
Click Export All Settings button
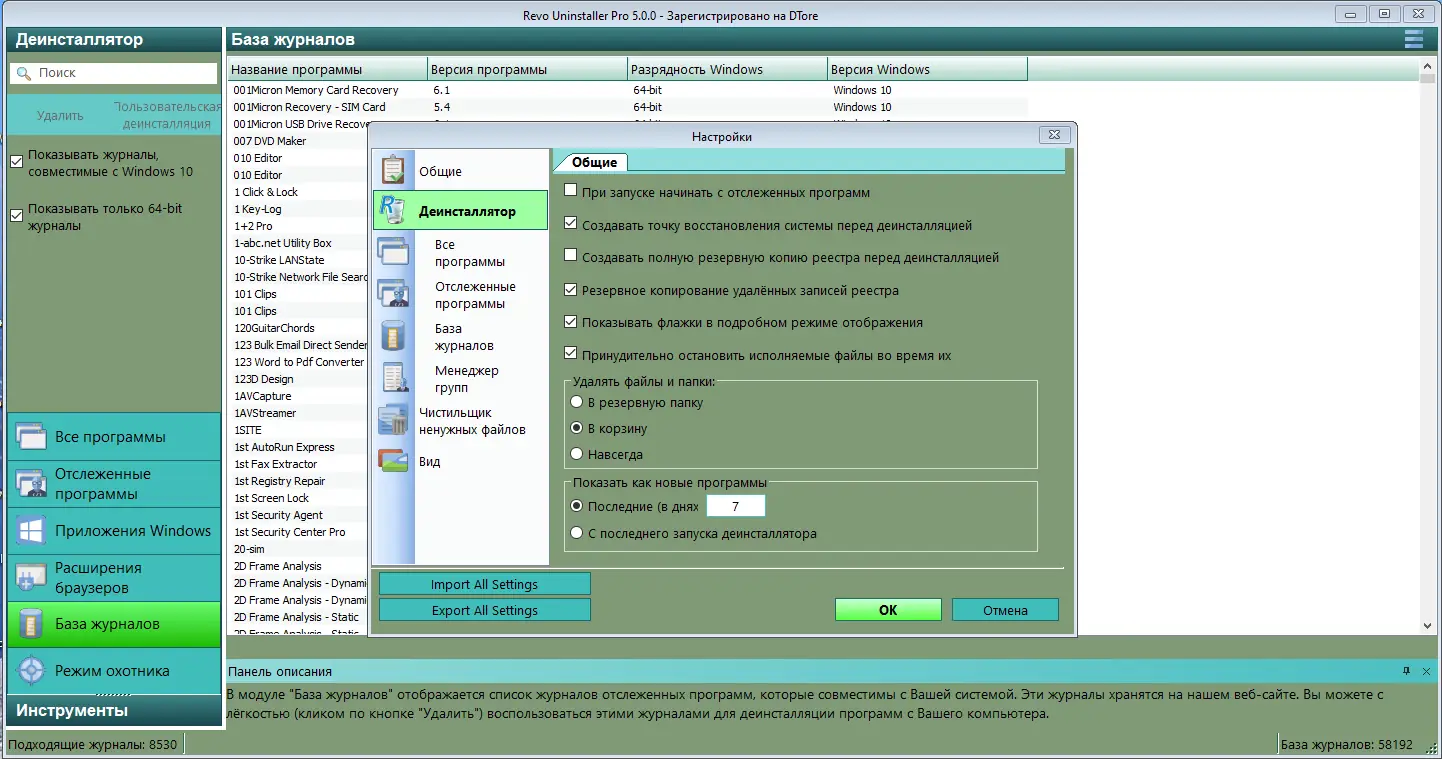click(x=485, y=610)
